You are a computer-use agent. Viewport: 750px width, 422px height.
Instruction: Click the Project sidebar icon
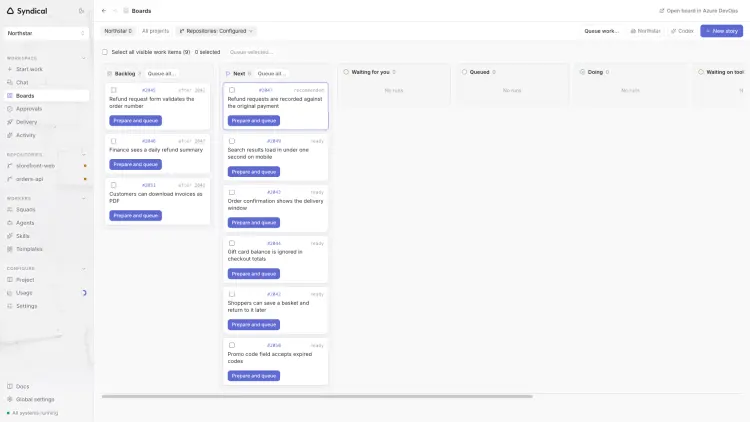10,279
